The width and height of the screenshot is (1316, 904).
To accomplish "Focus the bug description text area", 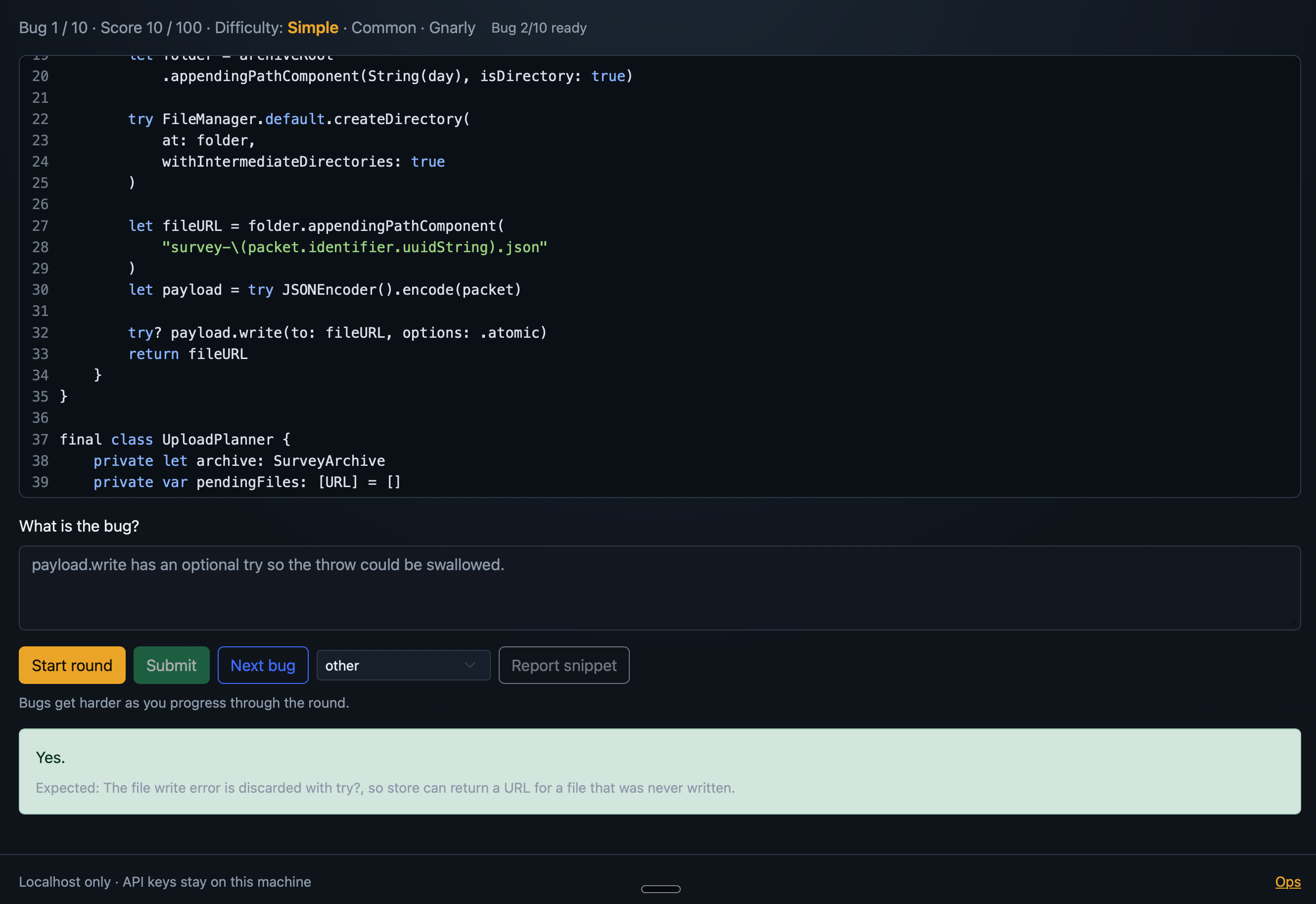I will coord(659,588).
